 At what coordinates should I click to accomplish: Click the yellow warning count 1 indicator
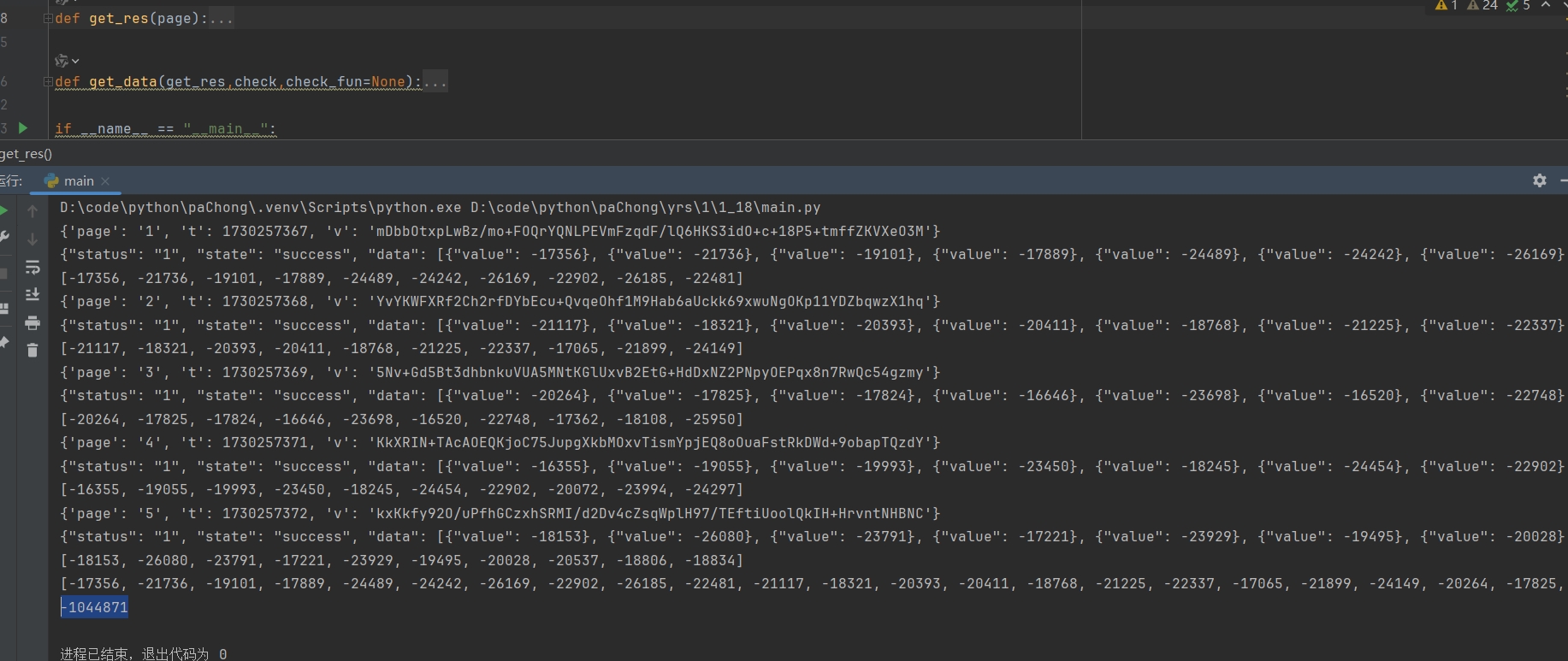1447,5
